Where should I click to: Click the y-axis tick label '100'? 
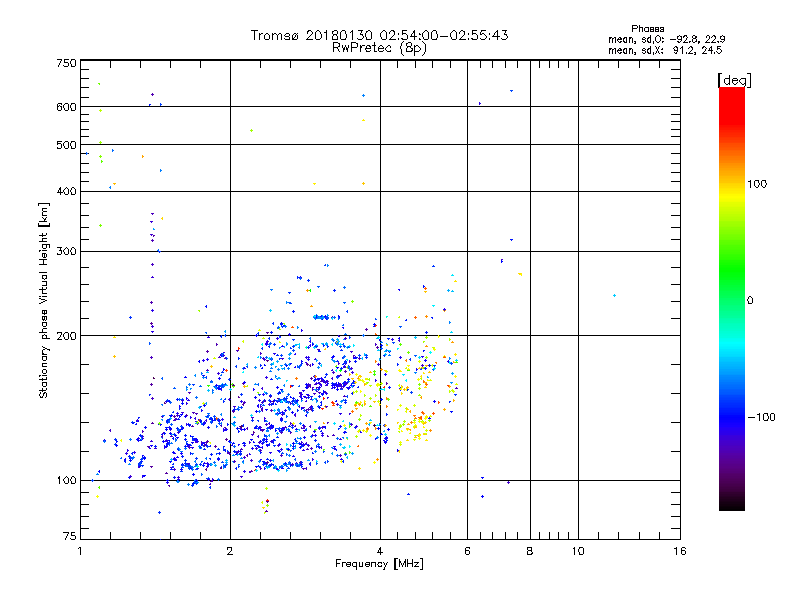pyautogui.click(x=66, y=481)
